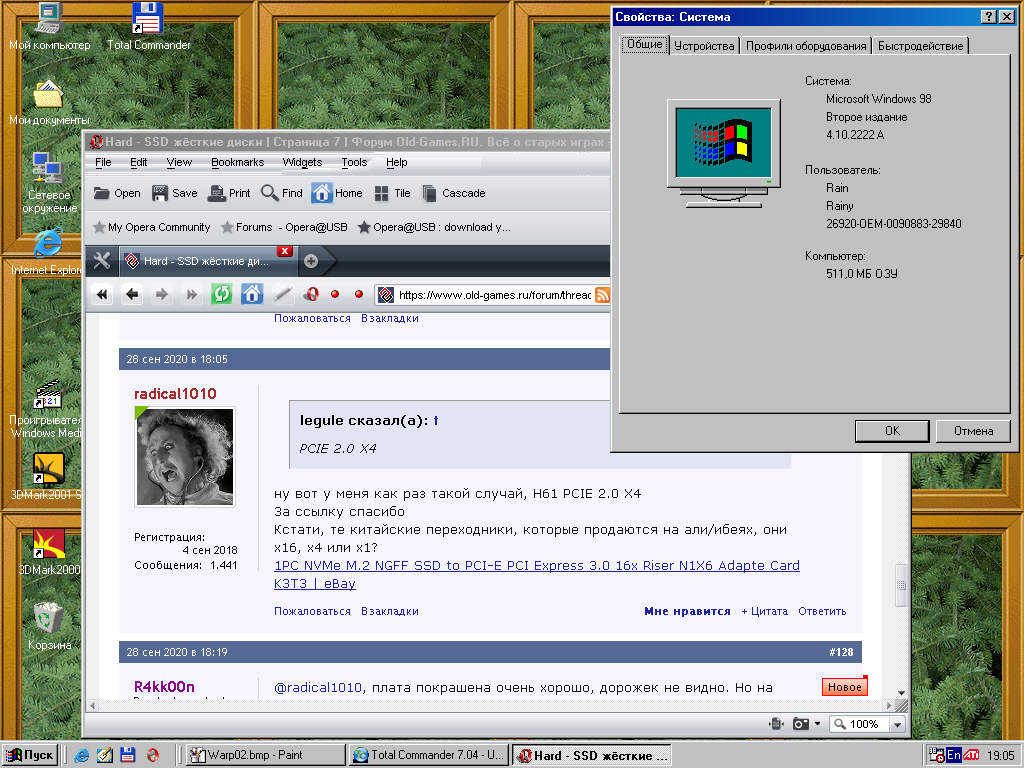Open the Tools menu in Opera

tap(354, 162)
